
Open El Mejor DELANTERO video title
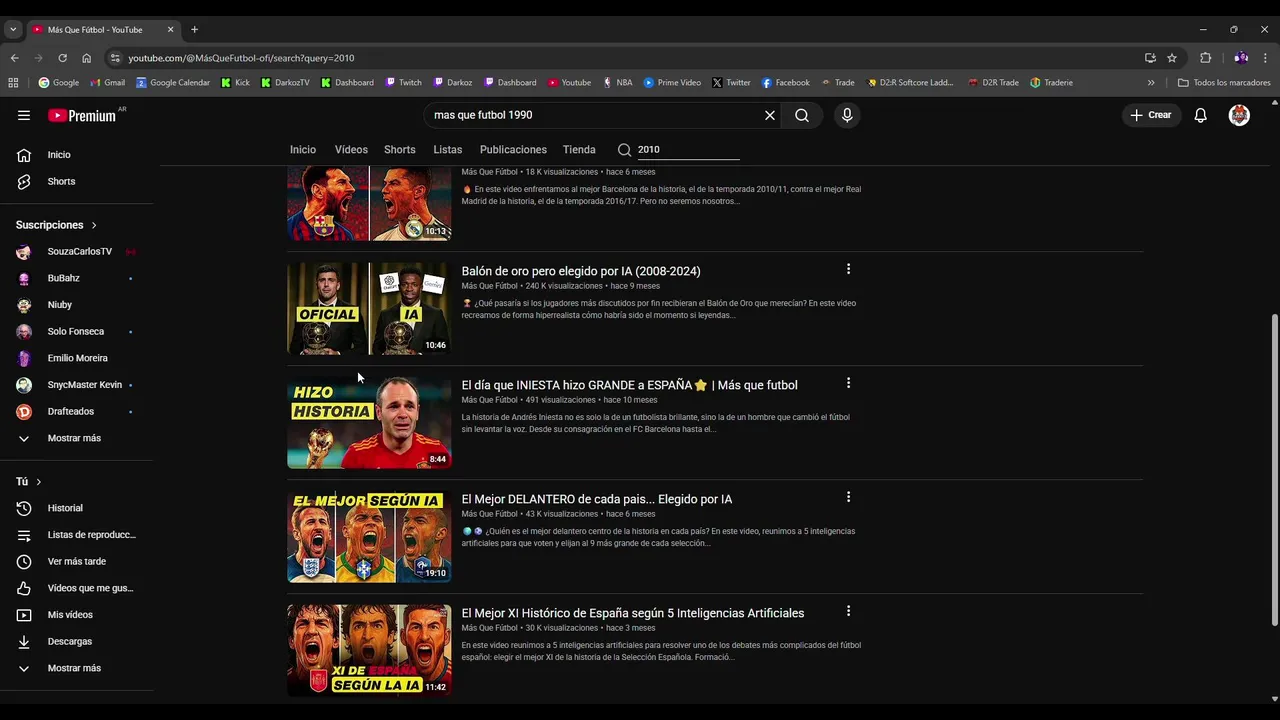click(x=597, y=499)
